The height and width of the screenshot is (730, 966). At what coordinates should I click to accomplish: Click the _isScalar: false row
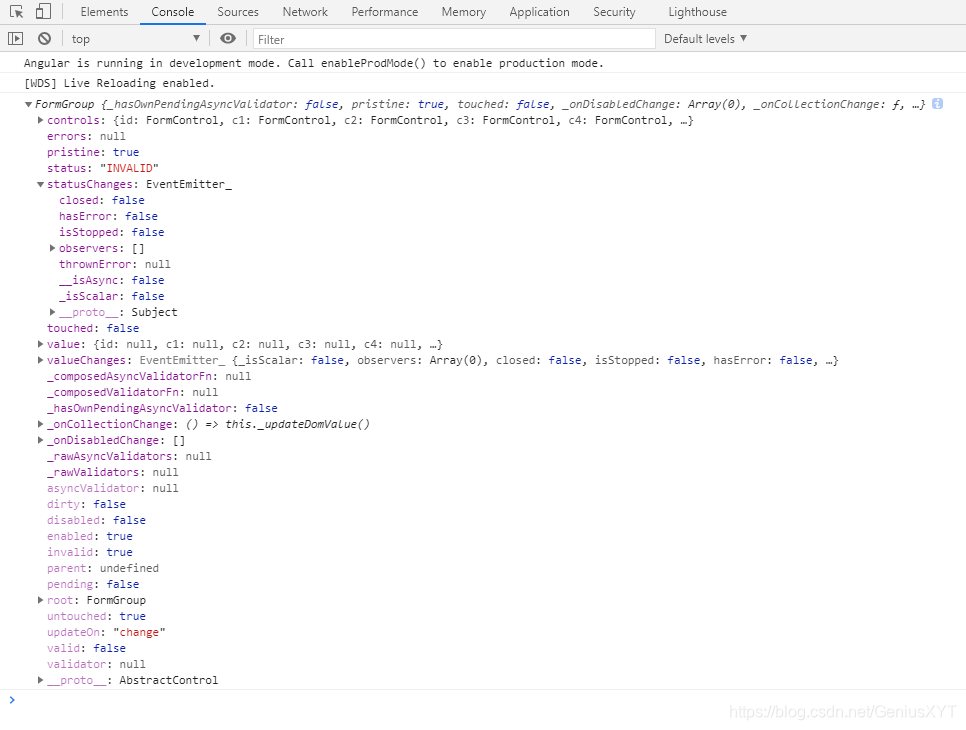tap(112, 296)
